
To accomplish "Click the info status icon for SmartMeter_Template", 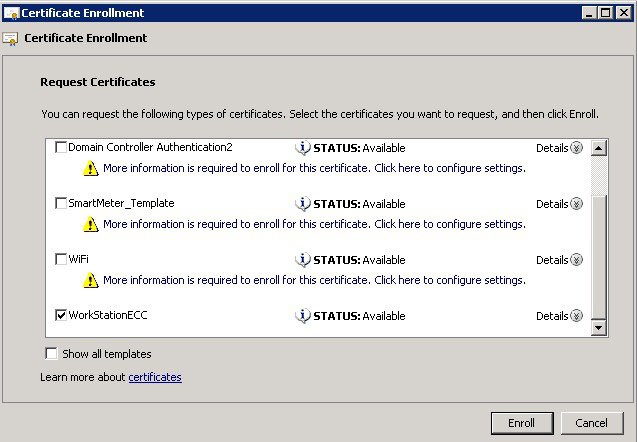I will [303, 204].
